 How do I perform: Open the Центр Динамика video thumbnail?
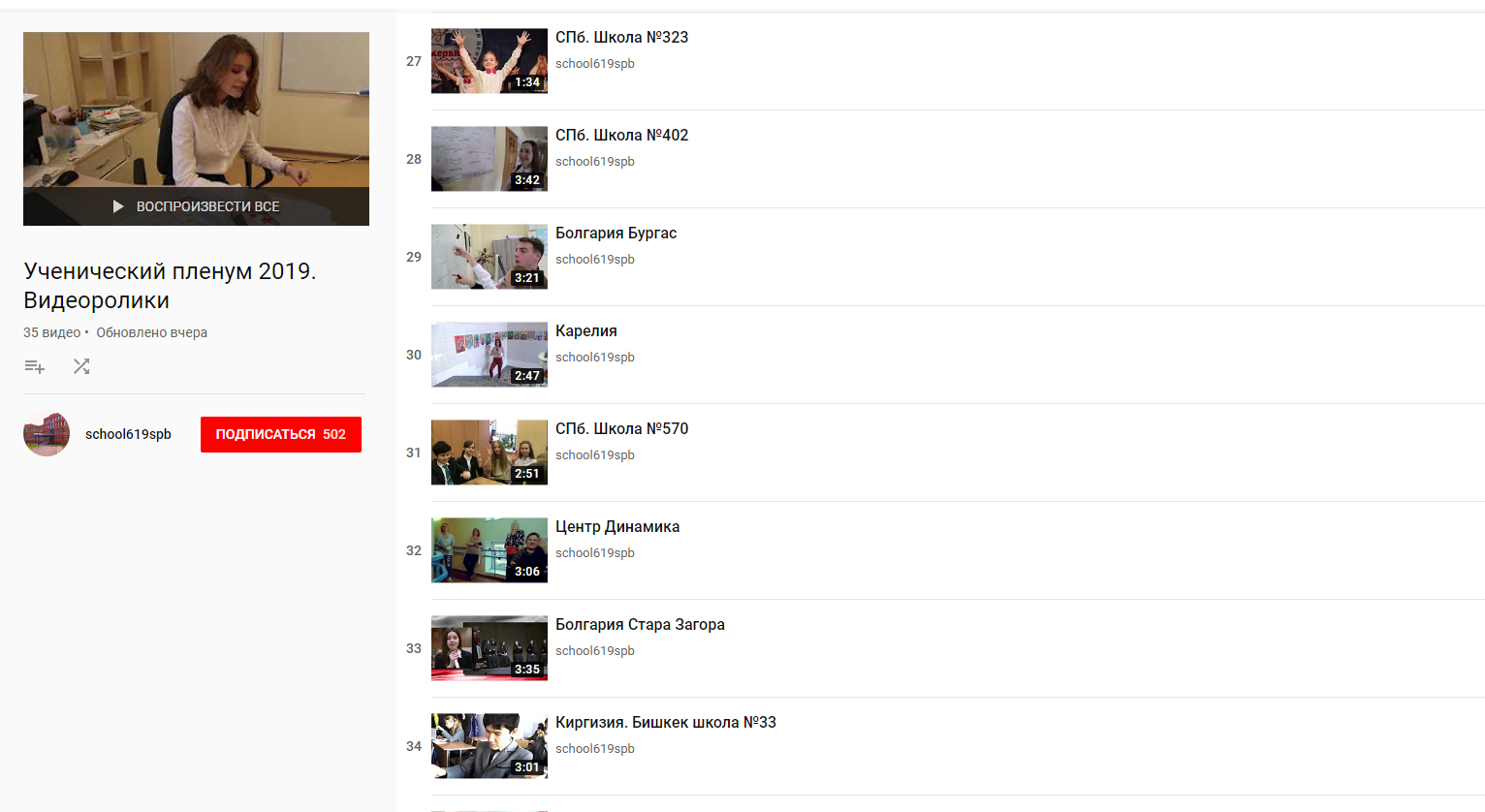click(490, 550)
